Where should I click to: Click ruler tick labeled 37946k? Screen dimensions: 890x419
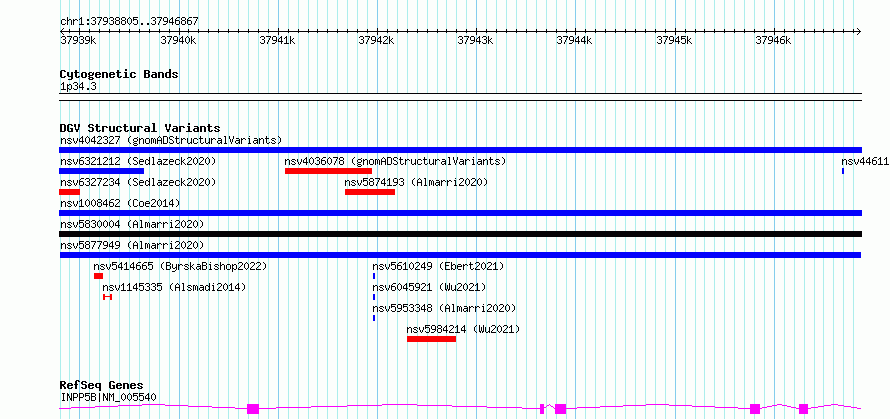(x=774, y=40)
